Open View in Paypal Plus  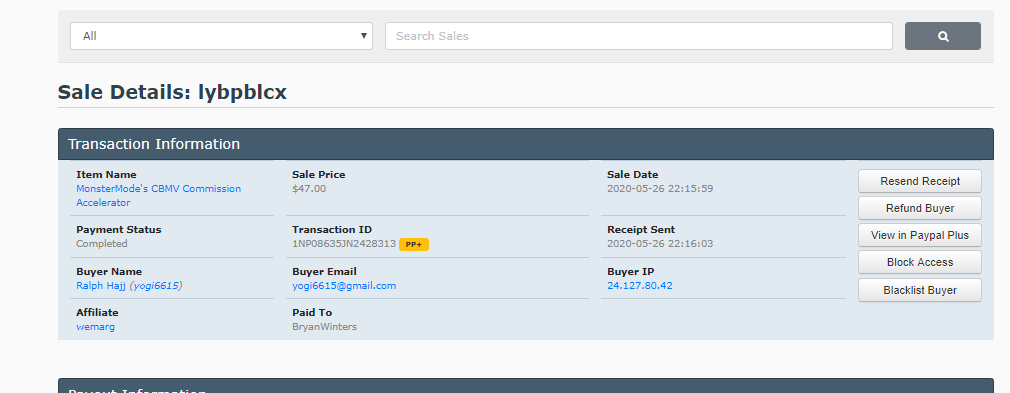point(920,235)
